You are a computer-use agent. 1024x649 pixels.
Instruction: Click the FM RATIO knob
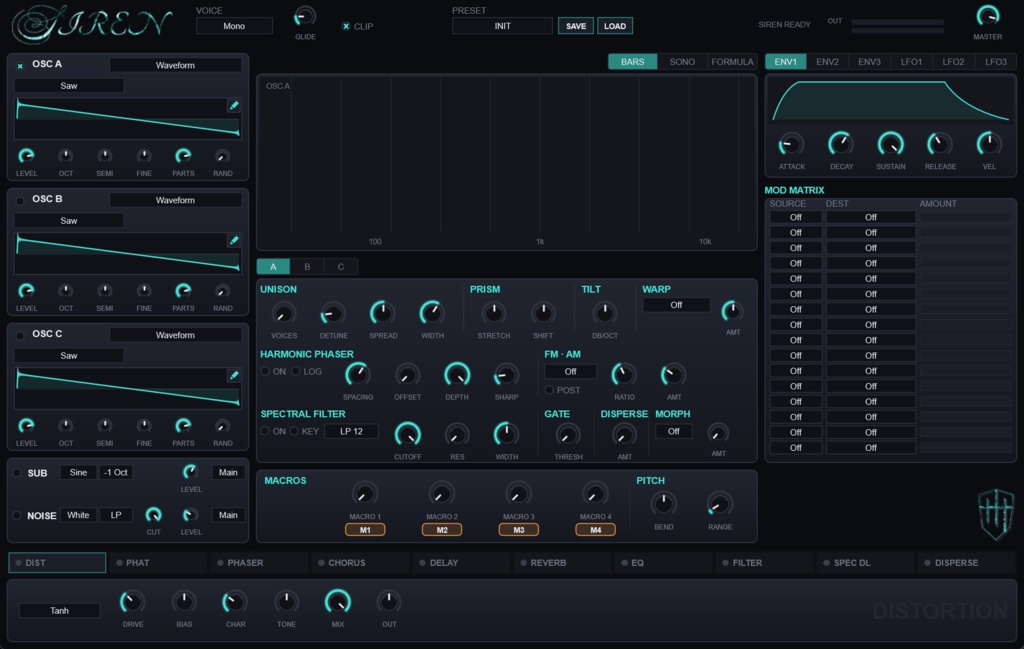click(624, 375)
